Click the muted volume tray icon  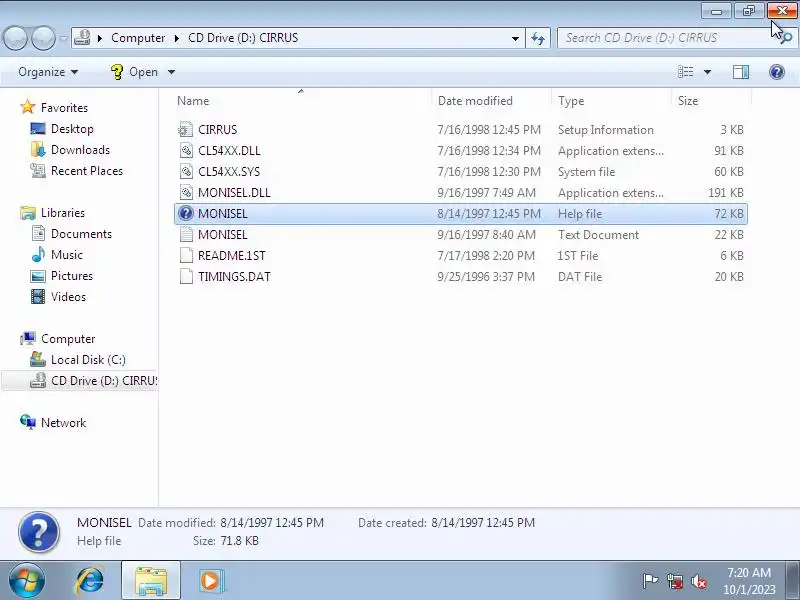click(699, 581)
